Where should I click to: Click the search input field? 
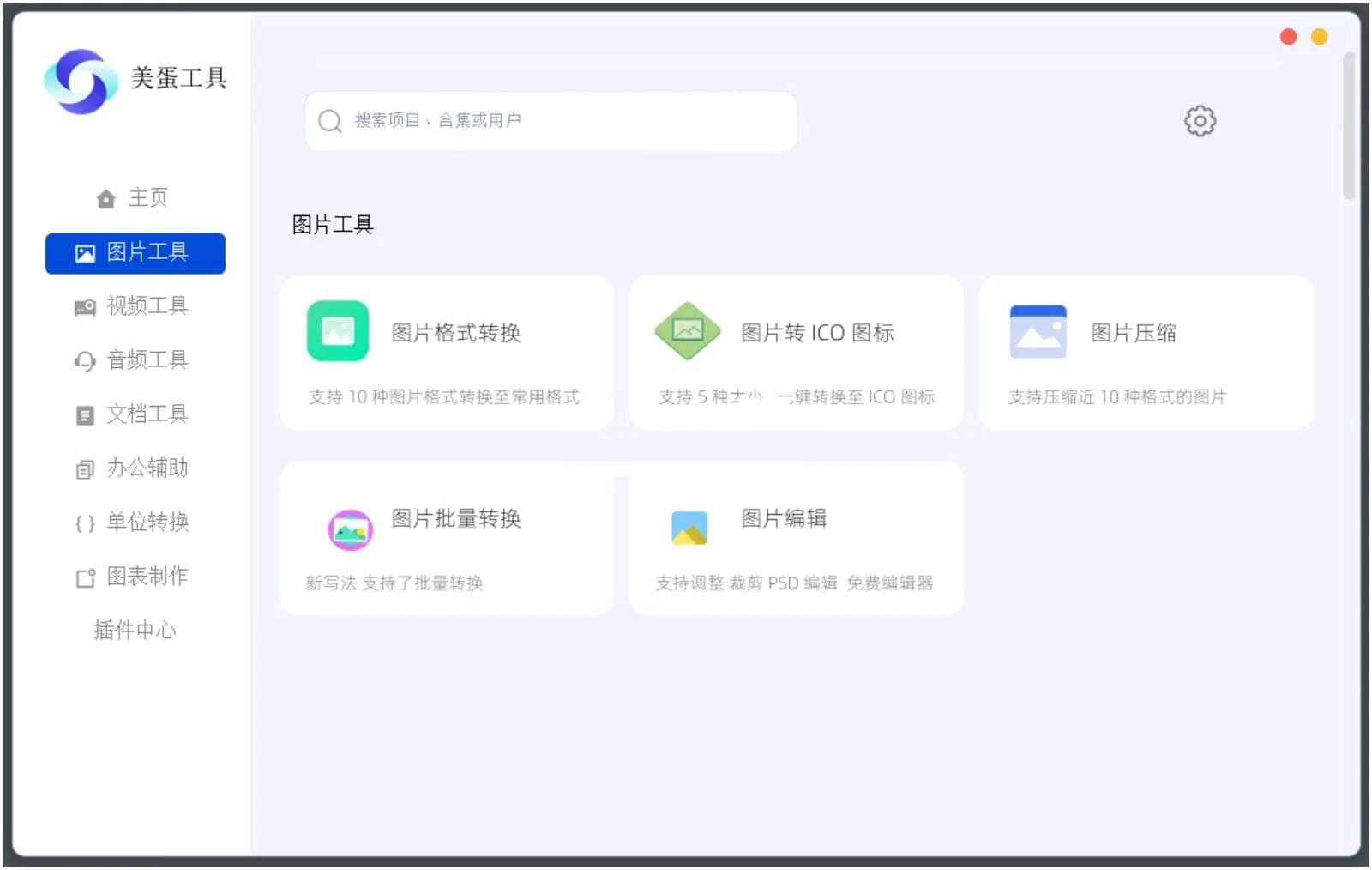pyautogui.click(x=549, y=120)
